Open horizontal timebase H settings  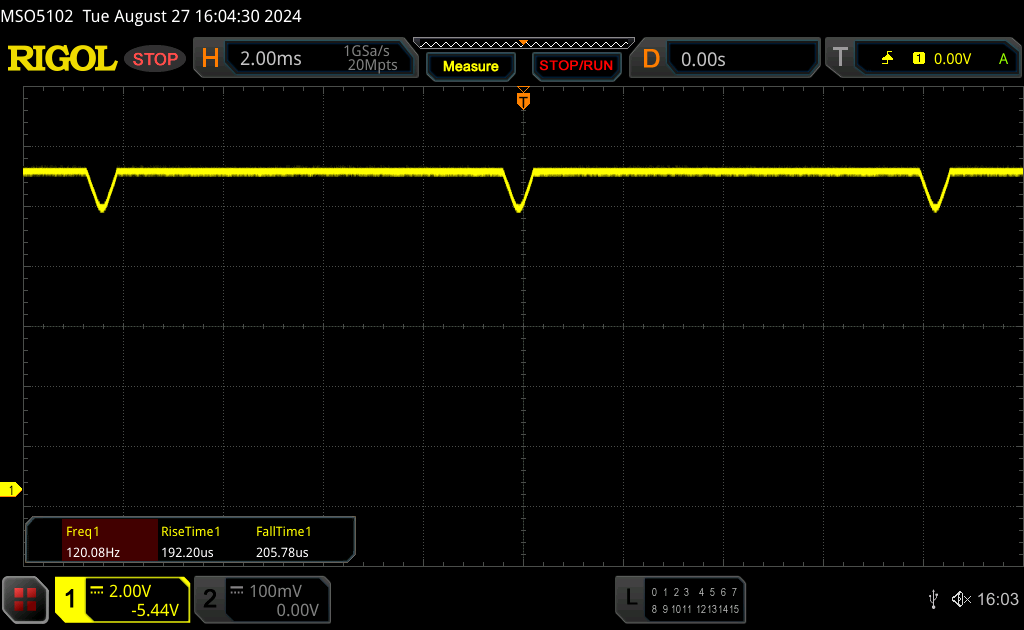210,59
